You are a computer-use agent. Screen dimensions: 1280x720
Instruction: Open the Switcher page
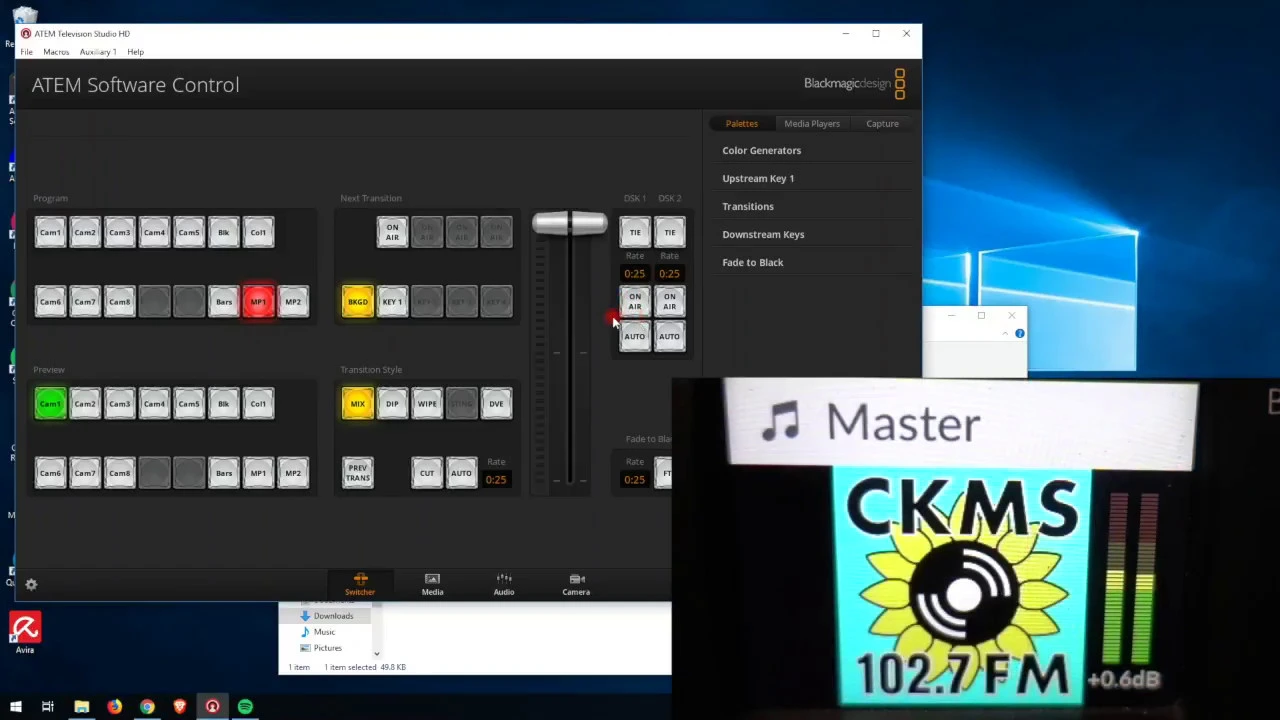pyautogui.click(x=360, y=585)
